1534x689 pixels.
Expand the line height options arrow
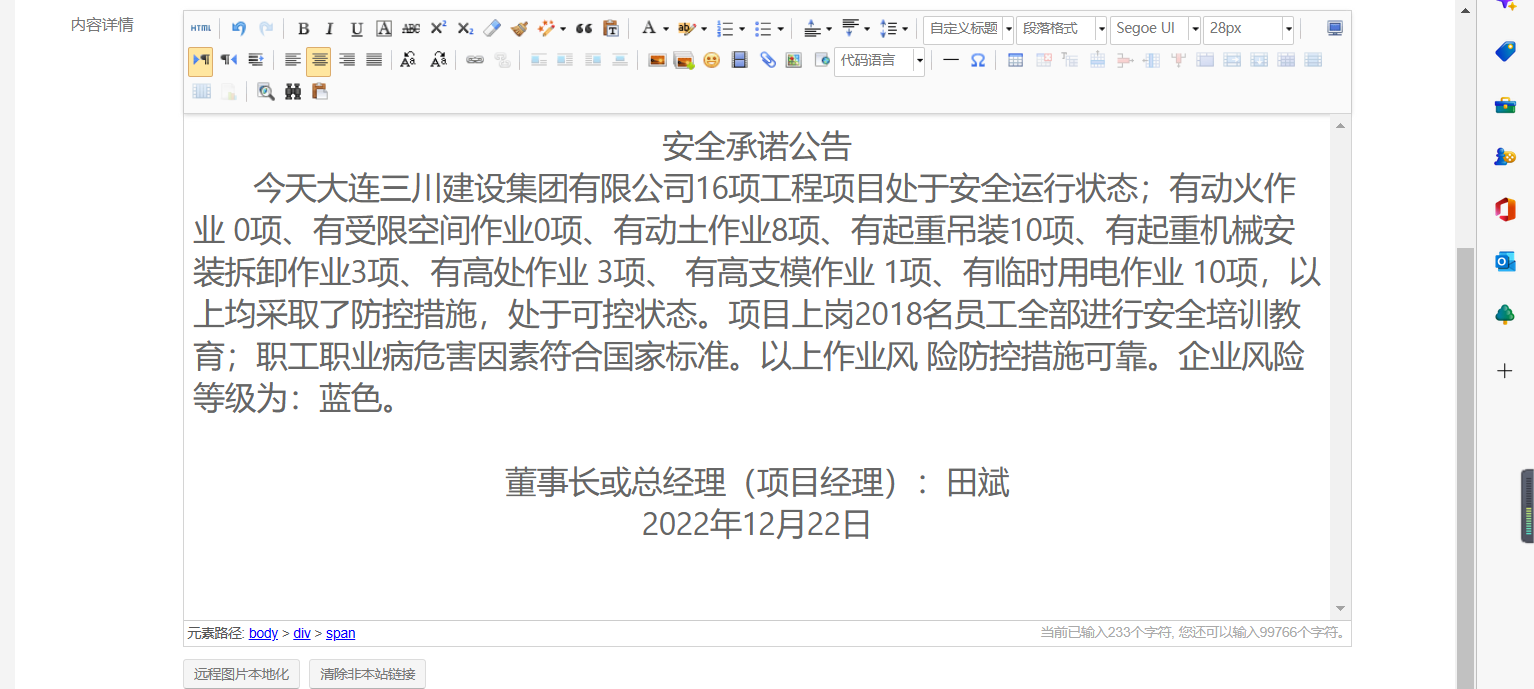coord(904,29)
